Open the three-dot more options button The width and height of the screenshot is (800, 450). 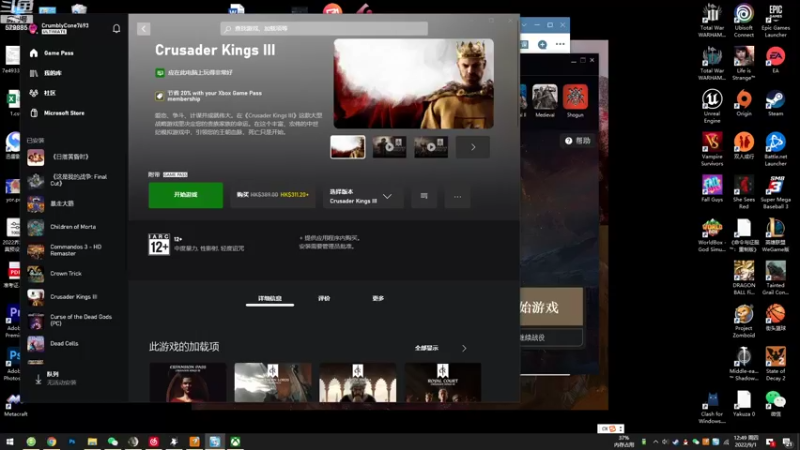point(457,196)
